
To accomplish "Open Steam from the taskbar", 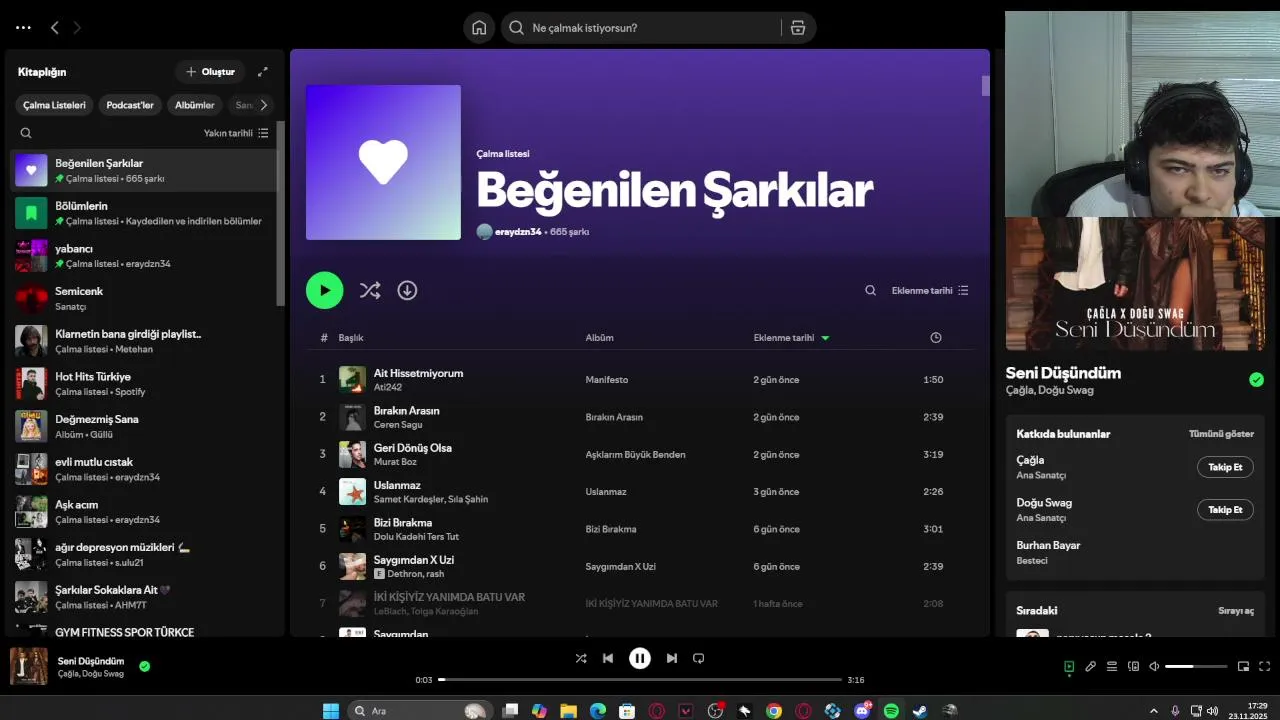I will click(919, 711).
